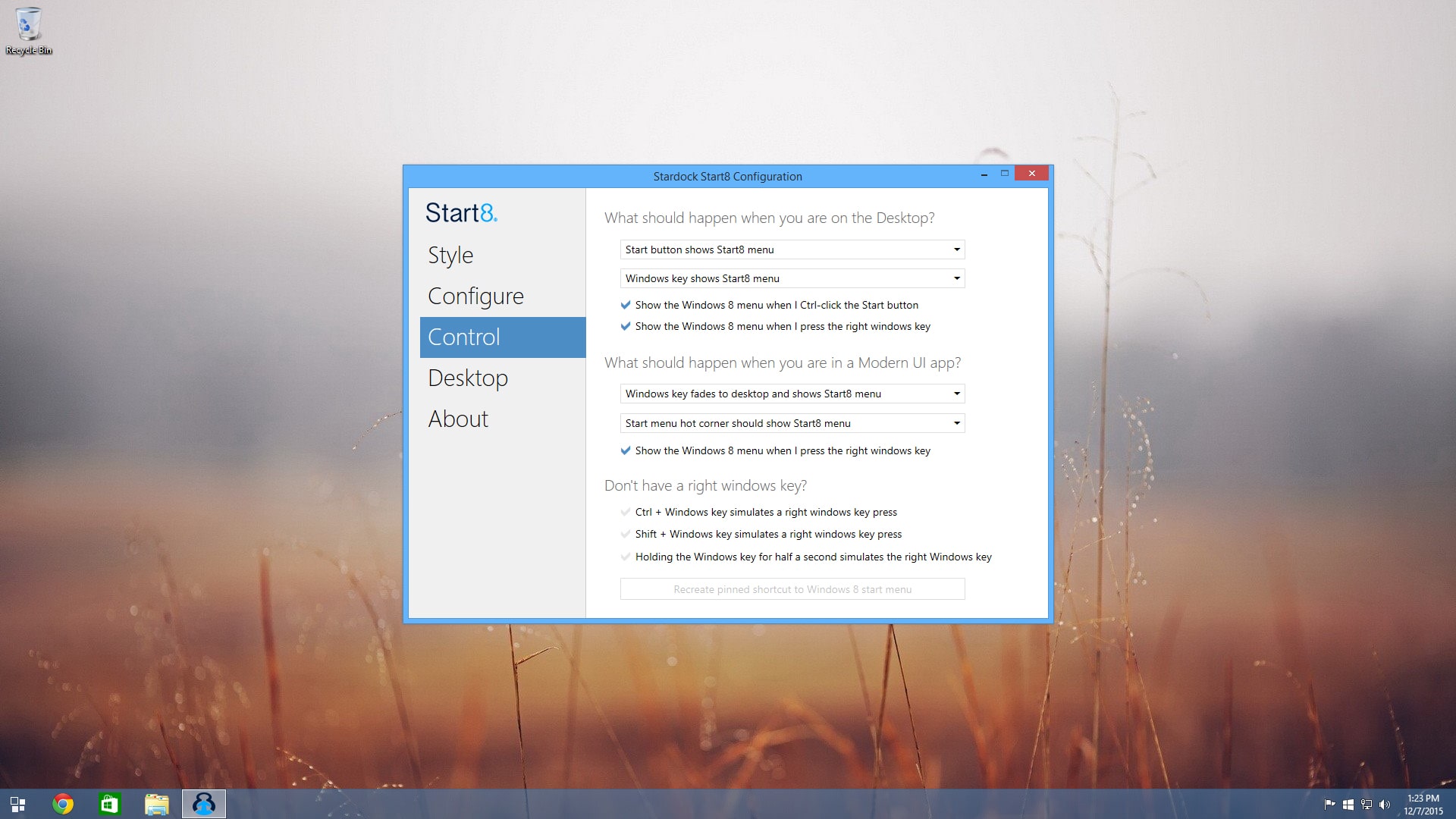Toggle holding Windows key for half a second

click(806, 557)
